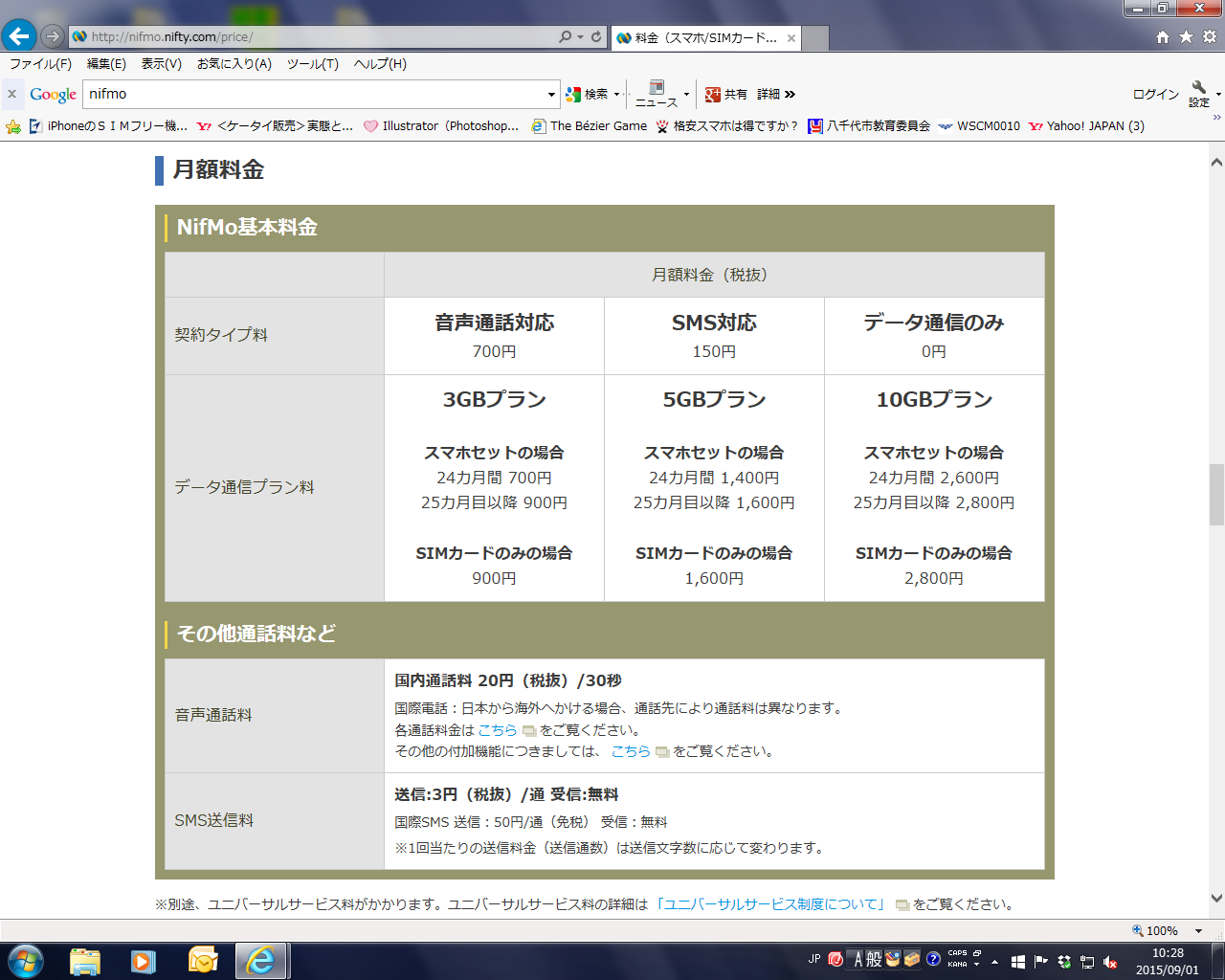Screen dimensions: 1225x980
Task: Open the お気に入り(A) menu
Action: click(234, 64)
